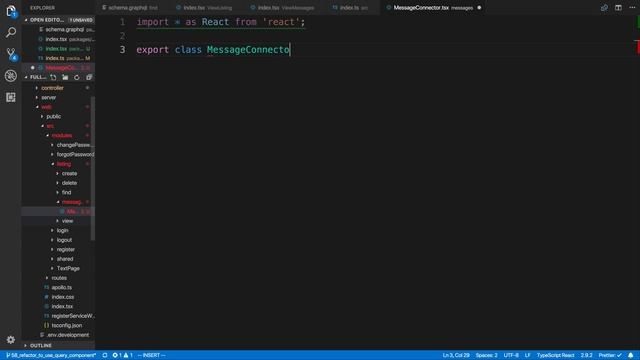Open the Debug view icon

coord(11,76)
